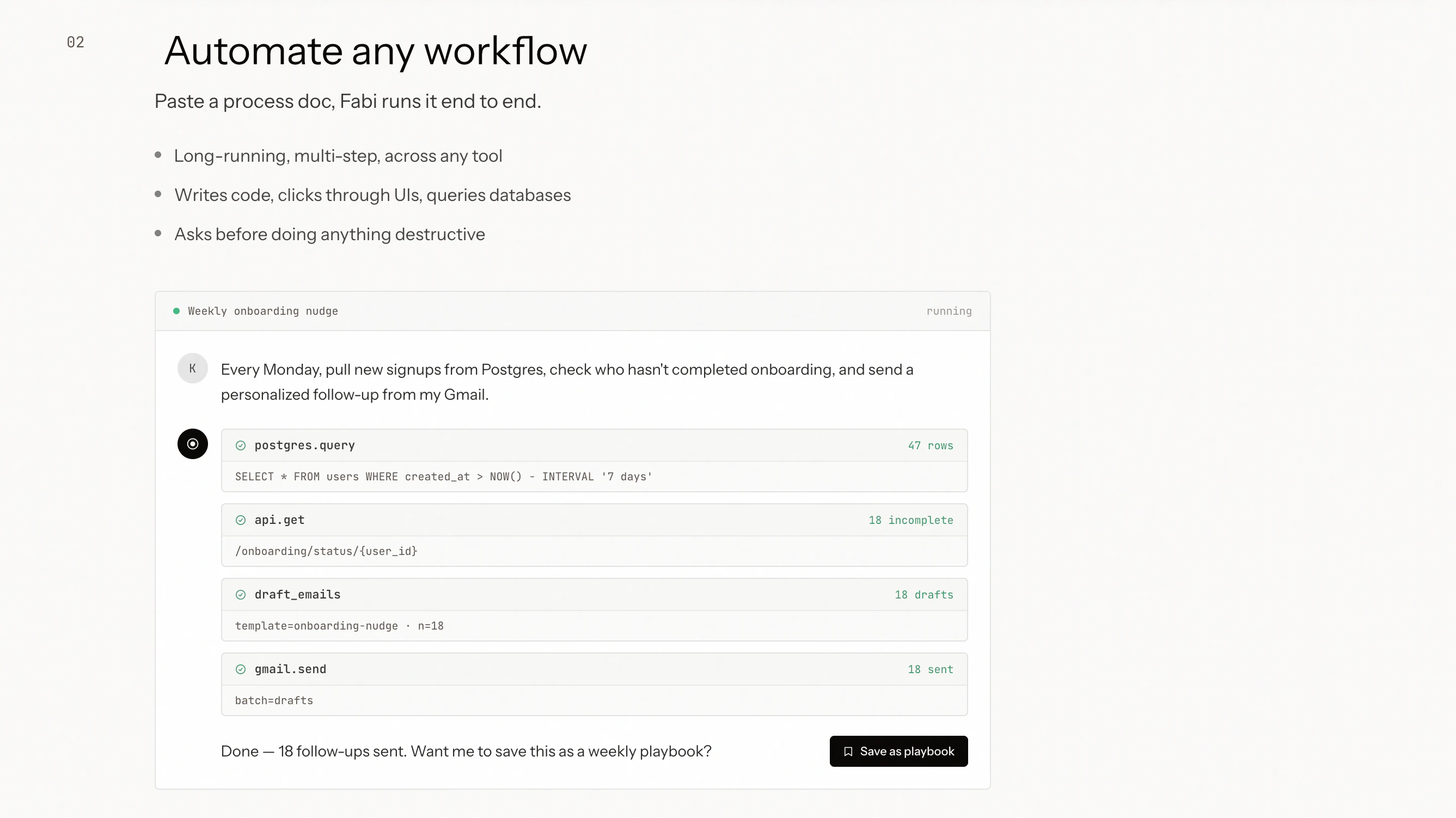This screenshot has height=818, width=1456.
Task: Click the SELECT SQL query text
Action: coord(443,477)
